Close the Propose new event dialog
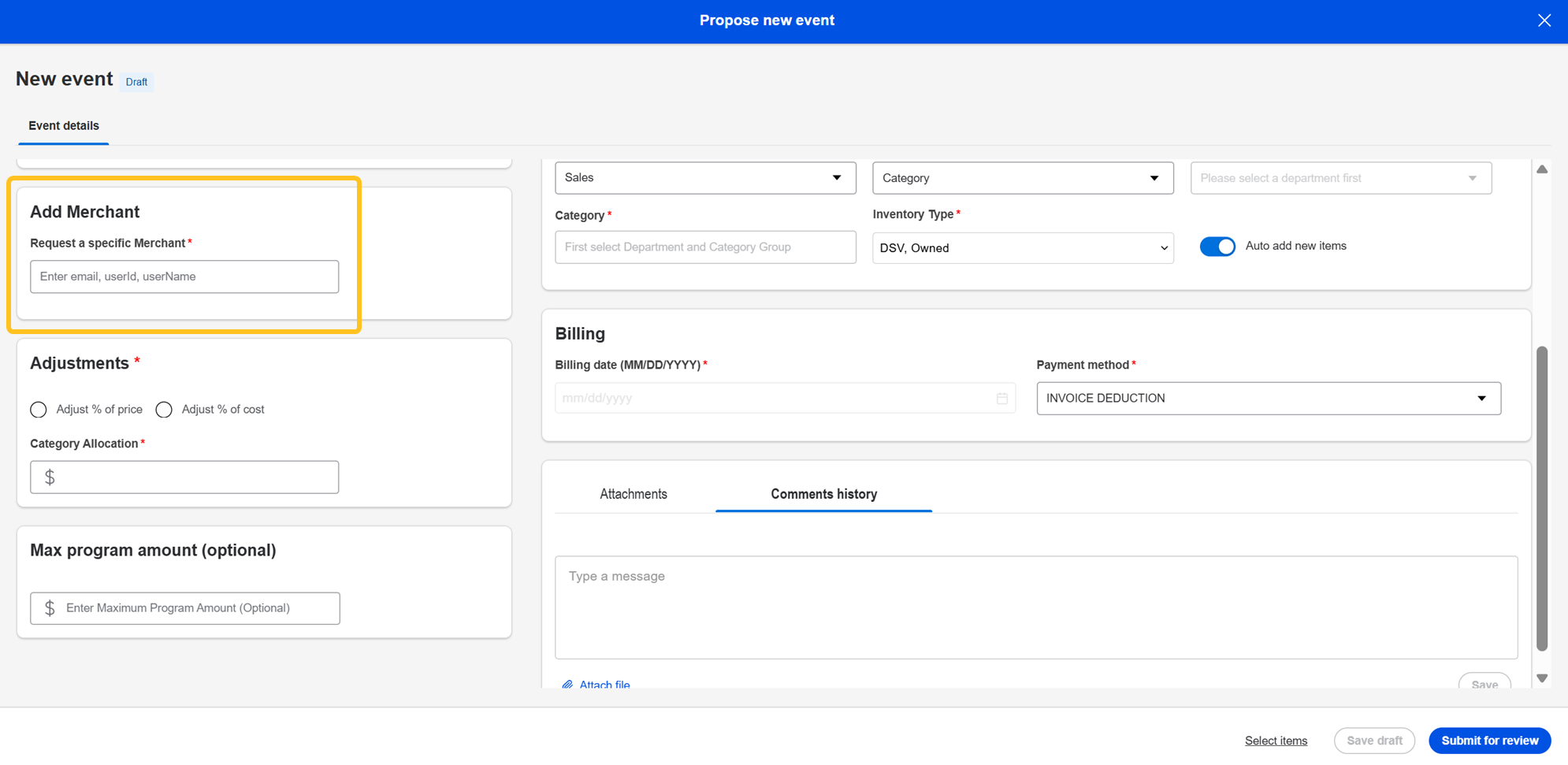1568x765 pixels. pos(1544,20)
